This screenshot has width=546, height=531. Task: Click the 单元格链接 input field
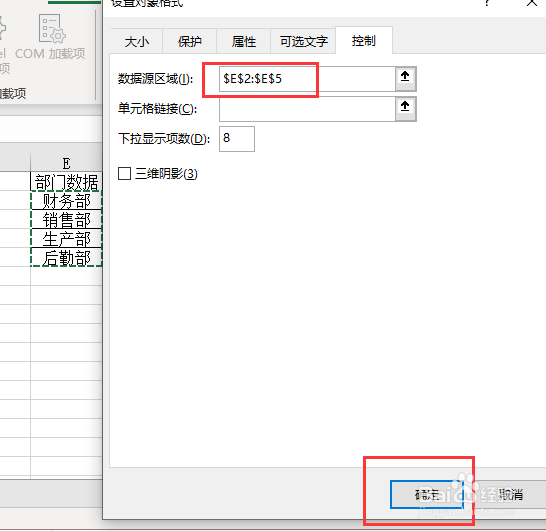(x=307, y=109)
